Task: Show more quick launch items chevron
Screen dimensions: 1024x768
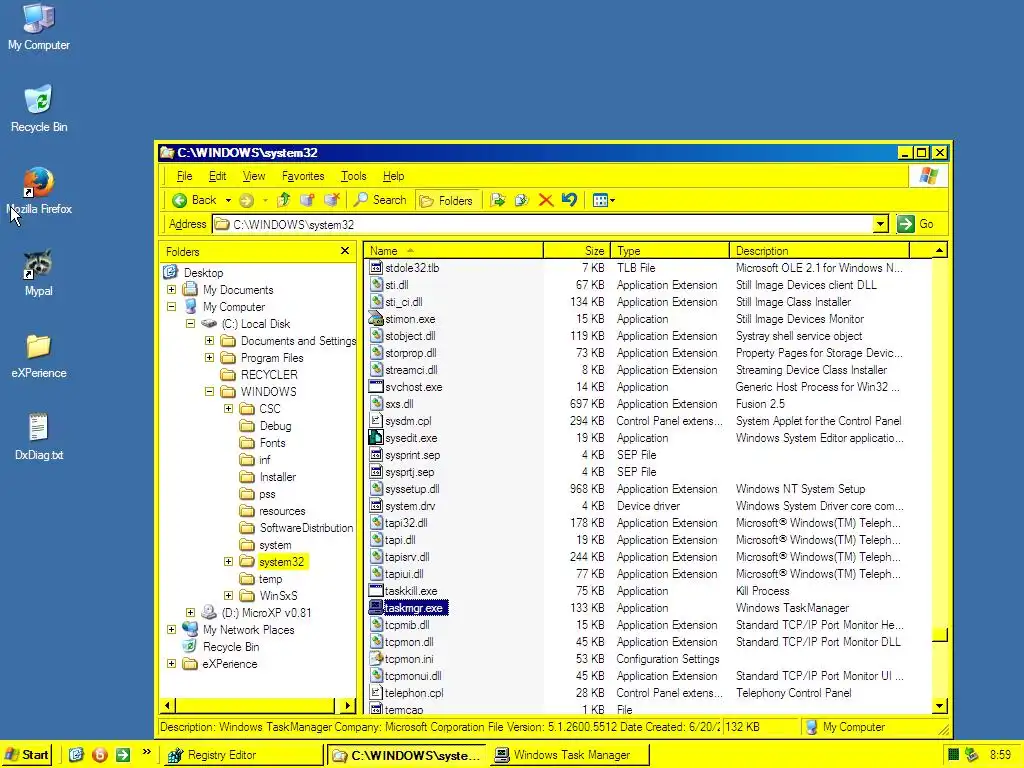Action: [x=146, y=752]
